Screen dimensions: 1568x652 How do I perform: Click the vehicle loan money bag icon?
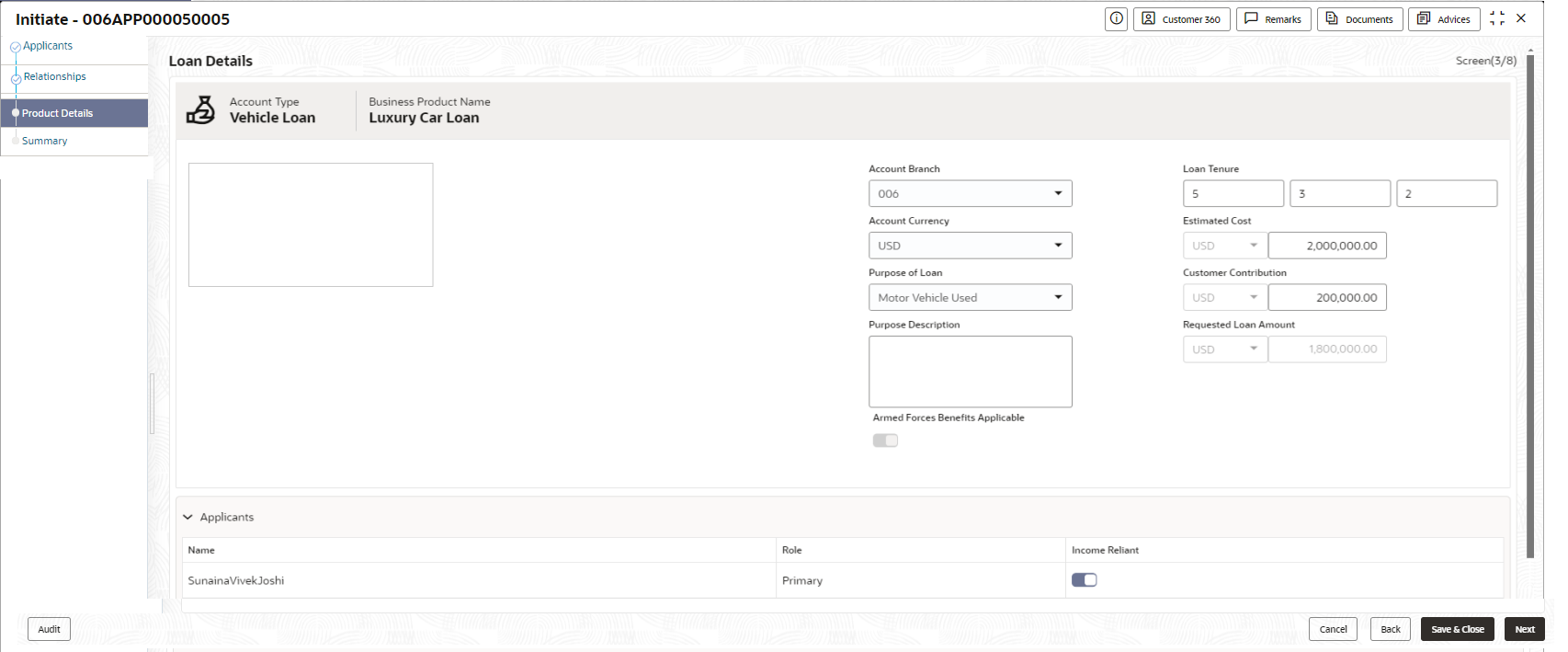200,109
